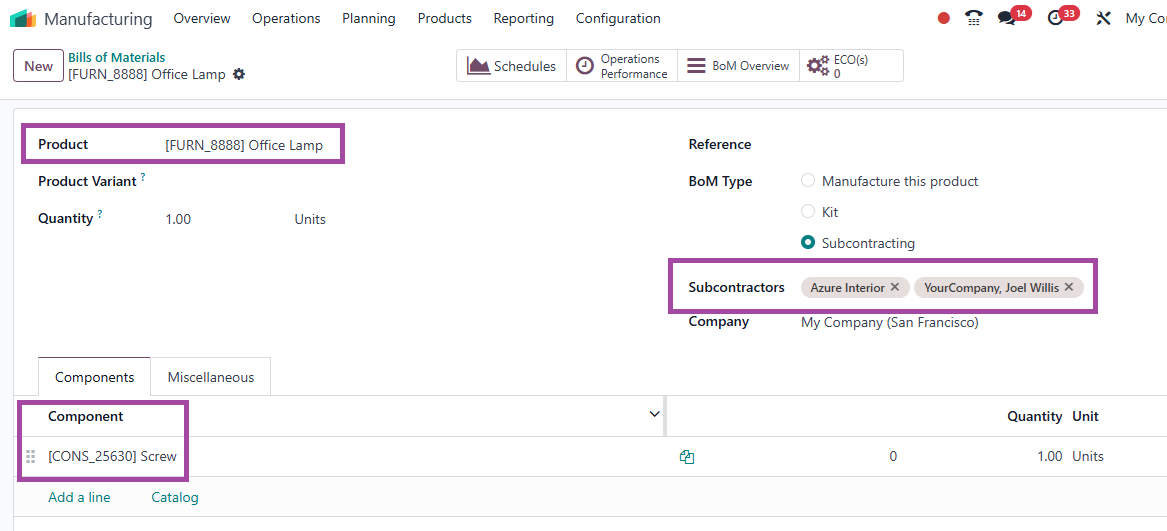The width and height of the screenshot is (1167, 531).
Task: Open the Products menu
Action: tap(444, 19)
